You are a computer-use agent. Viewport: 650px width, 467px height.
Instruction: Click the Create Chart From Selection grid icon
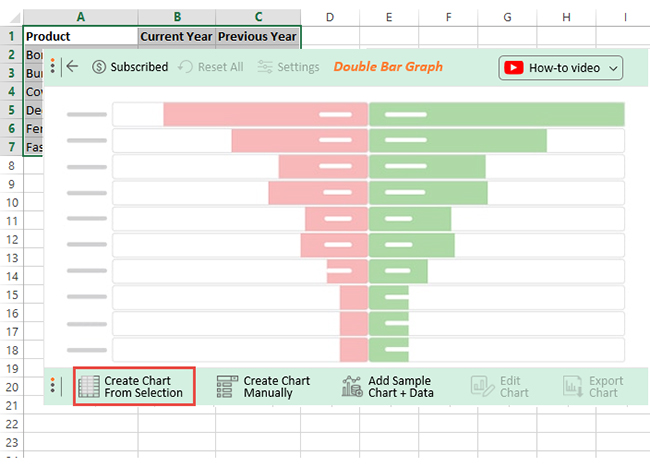click(89, 386)
